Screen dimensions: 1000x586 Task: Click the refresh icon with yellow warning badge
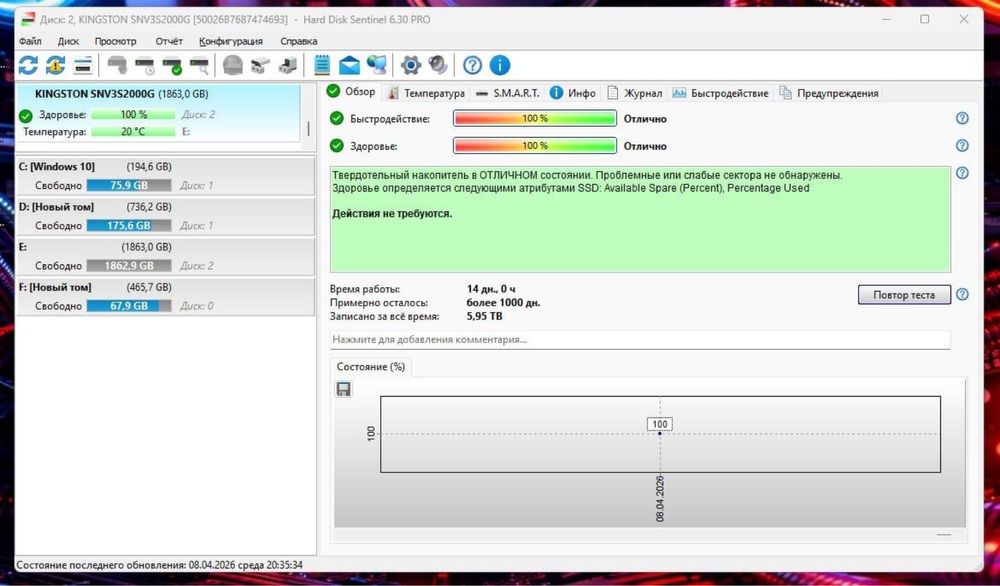point(55,65)
